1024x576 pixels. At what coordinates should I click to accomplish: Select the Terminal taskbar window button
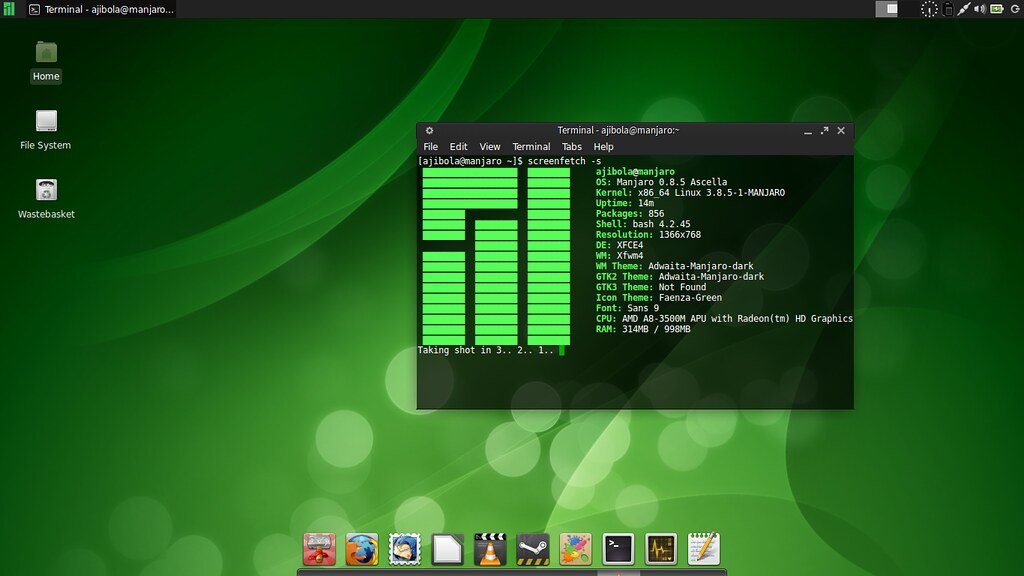point(100,9)
